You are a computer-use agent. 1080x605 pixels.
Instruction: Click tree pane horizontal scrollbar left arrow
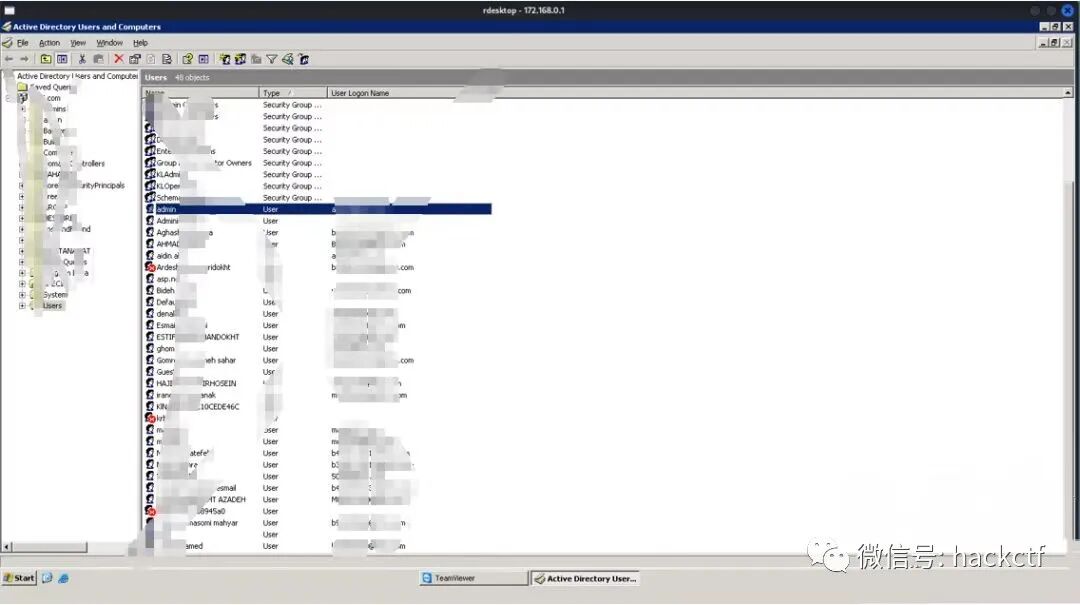click(7, 547)
